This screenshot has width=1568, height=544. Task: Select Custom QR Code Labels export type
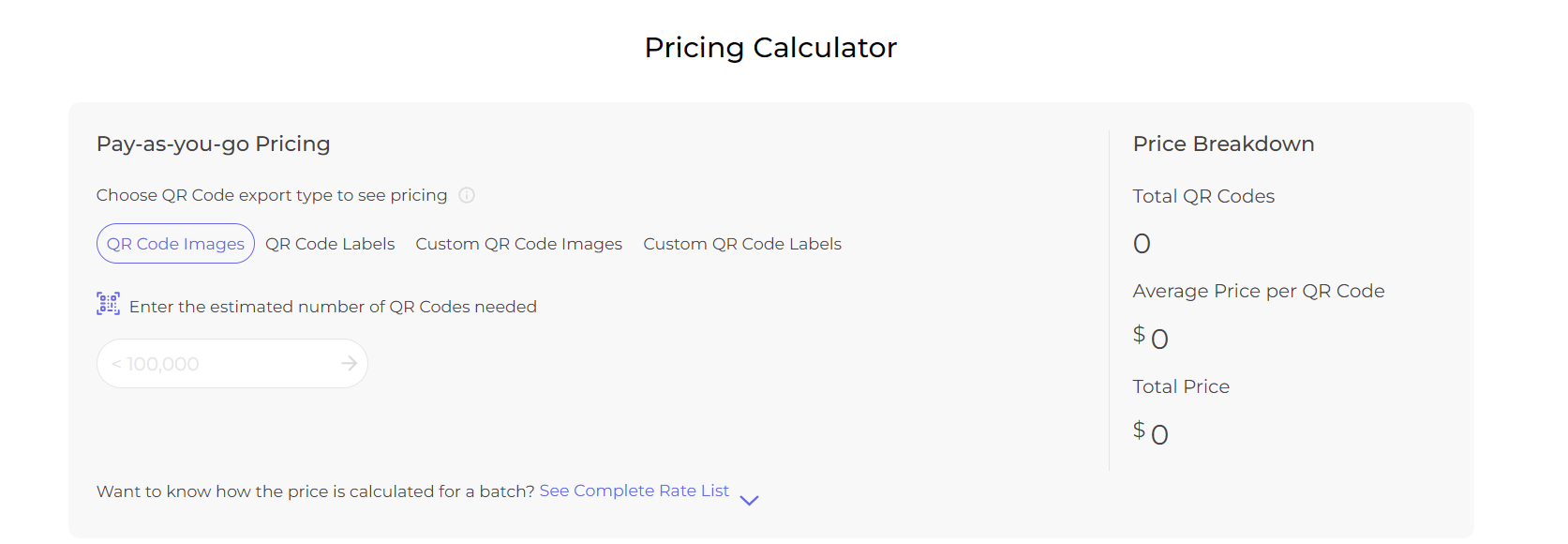click(742, 244)
